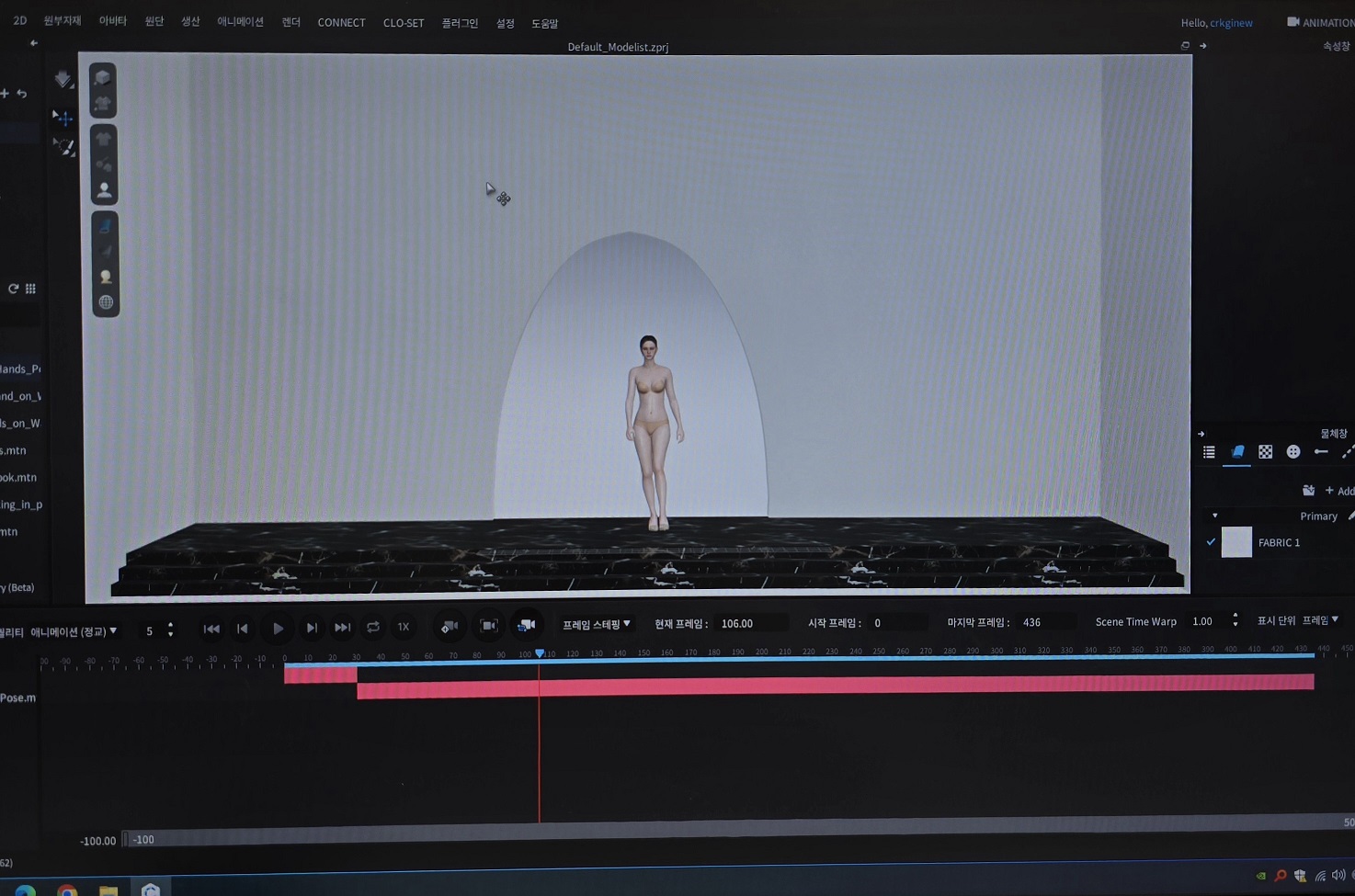Select the Simulate down-arrow tool

click(x=63, y=79)
